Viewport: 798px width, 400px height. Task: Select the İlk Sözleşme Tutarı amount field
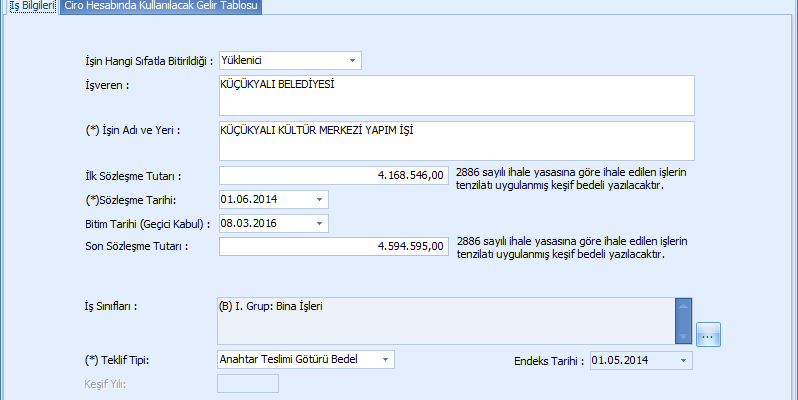[x=332, y=176]
